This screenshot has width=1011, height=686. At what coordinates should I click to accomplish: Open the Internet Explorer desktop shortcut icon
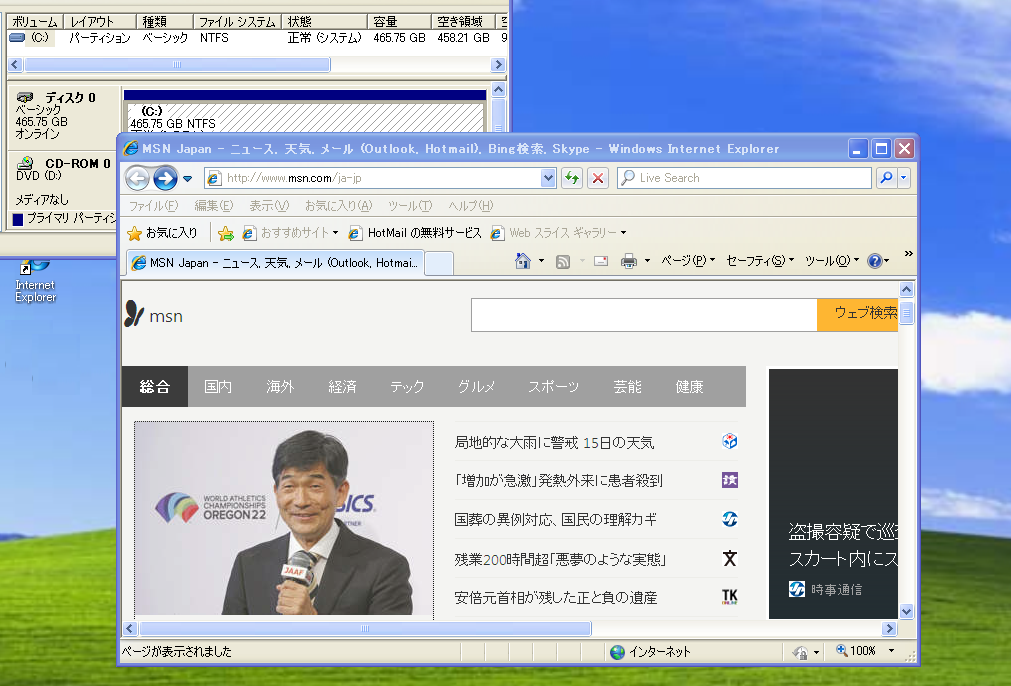[35, 282]
